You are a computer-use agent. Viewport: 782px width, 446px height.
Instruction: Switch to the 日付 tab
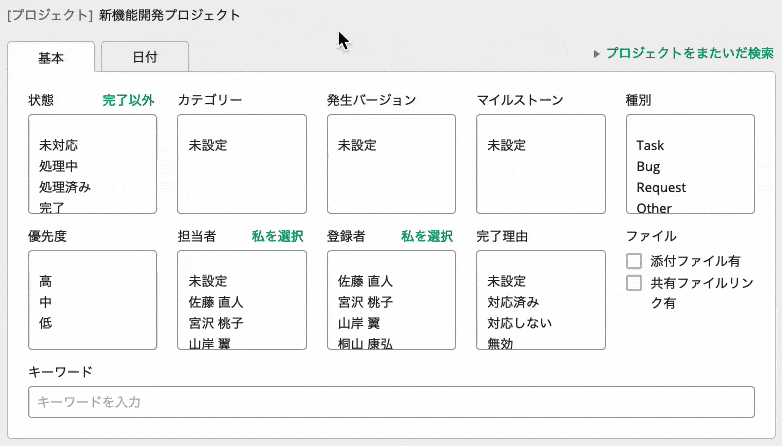(145, 58)
